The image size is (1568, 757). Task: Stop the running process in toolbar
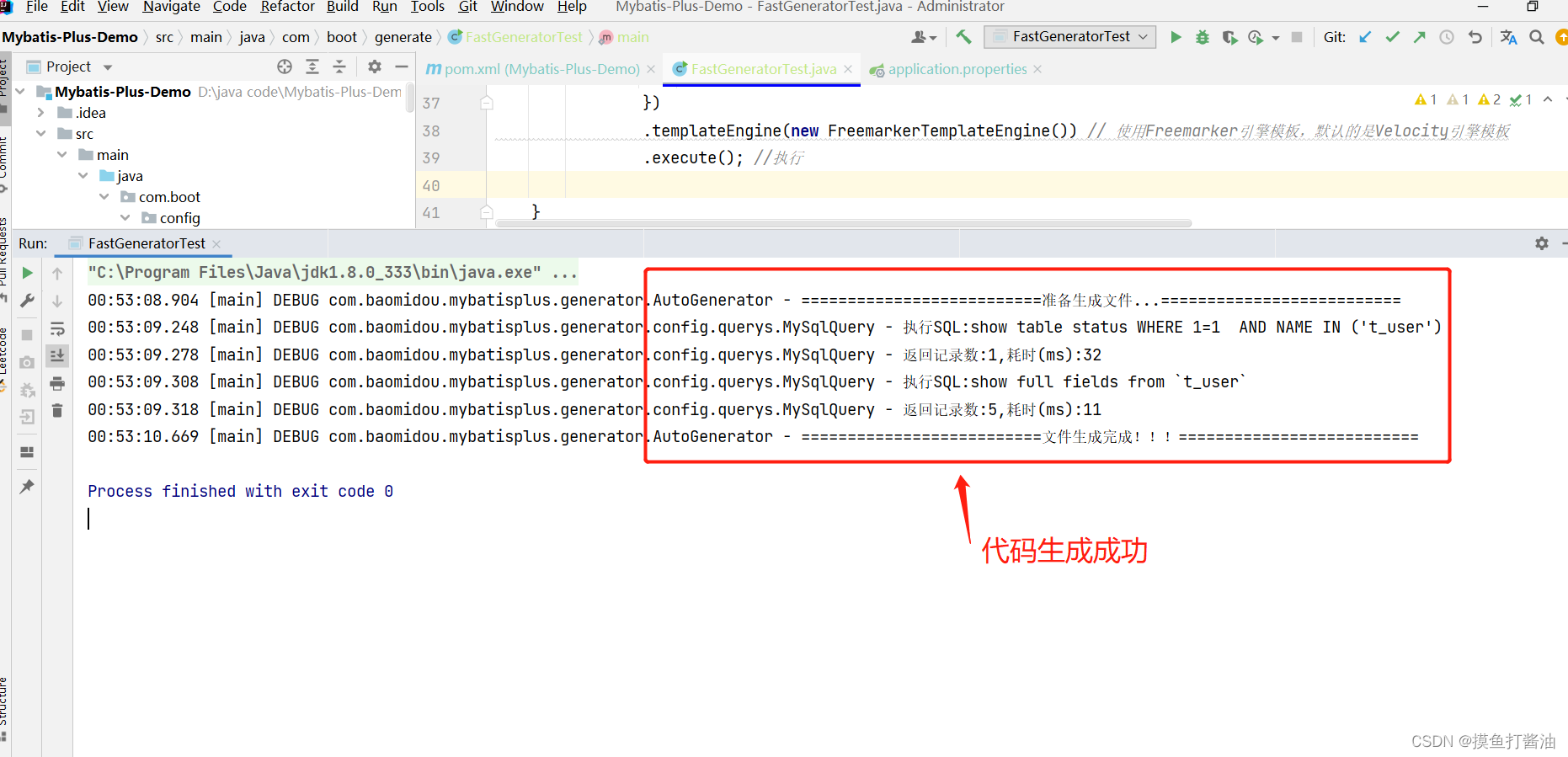tap(1297, 37)
